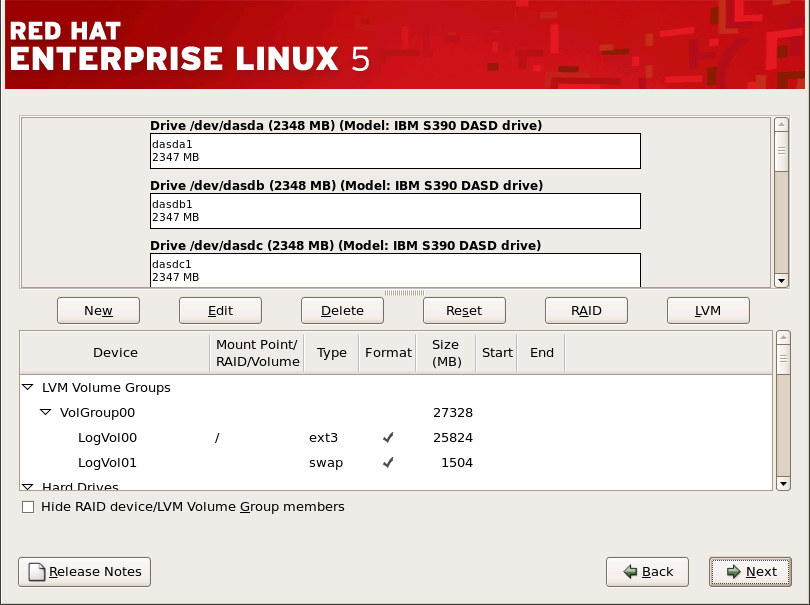This screenshot has width=810, height=605.
Task: Open the RAID configuration dialog
Action: pyautogui.click(x=586, y=310)
